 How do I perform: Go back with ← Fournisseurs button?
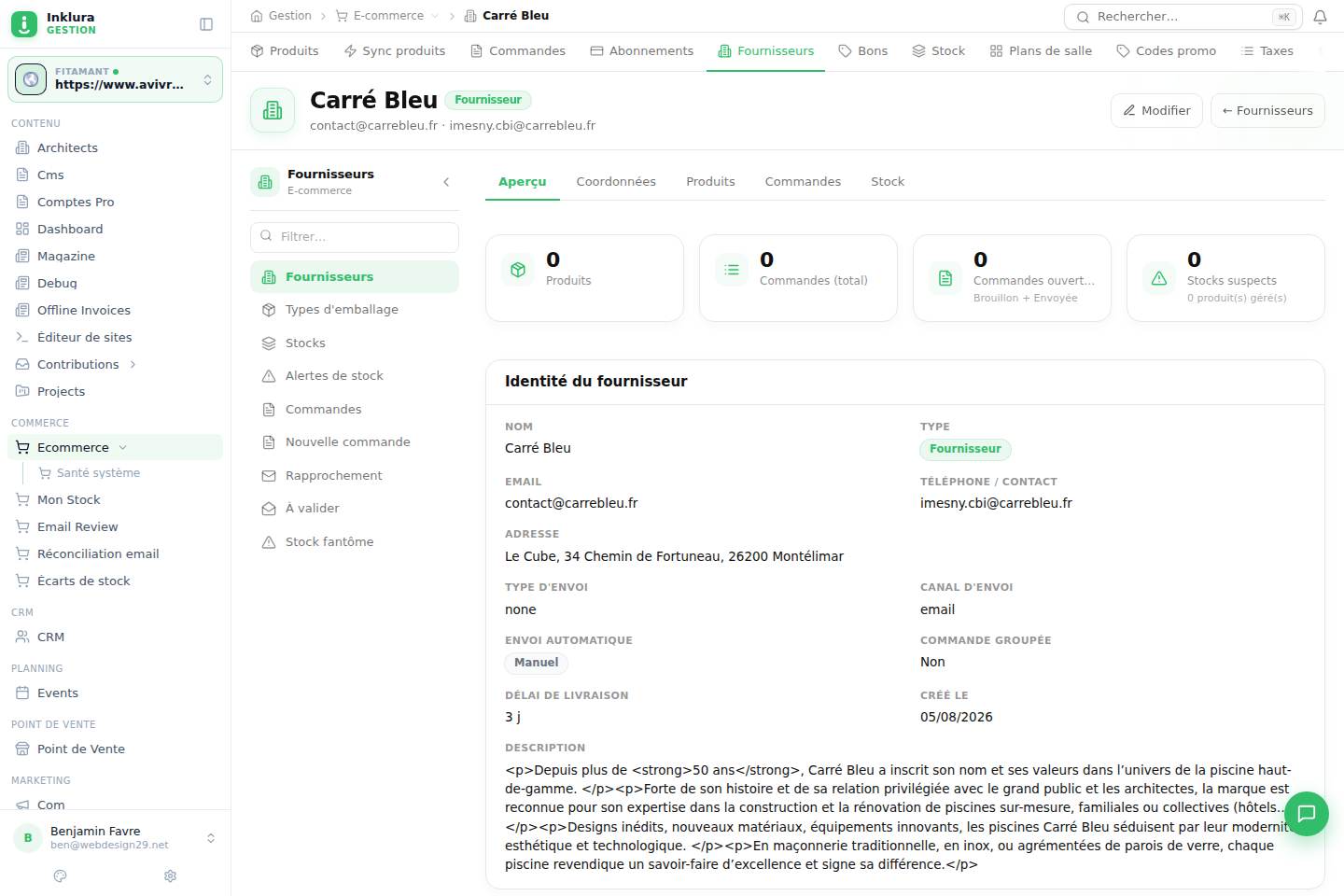1267,110
